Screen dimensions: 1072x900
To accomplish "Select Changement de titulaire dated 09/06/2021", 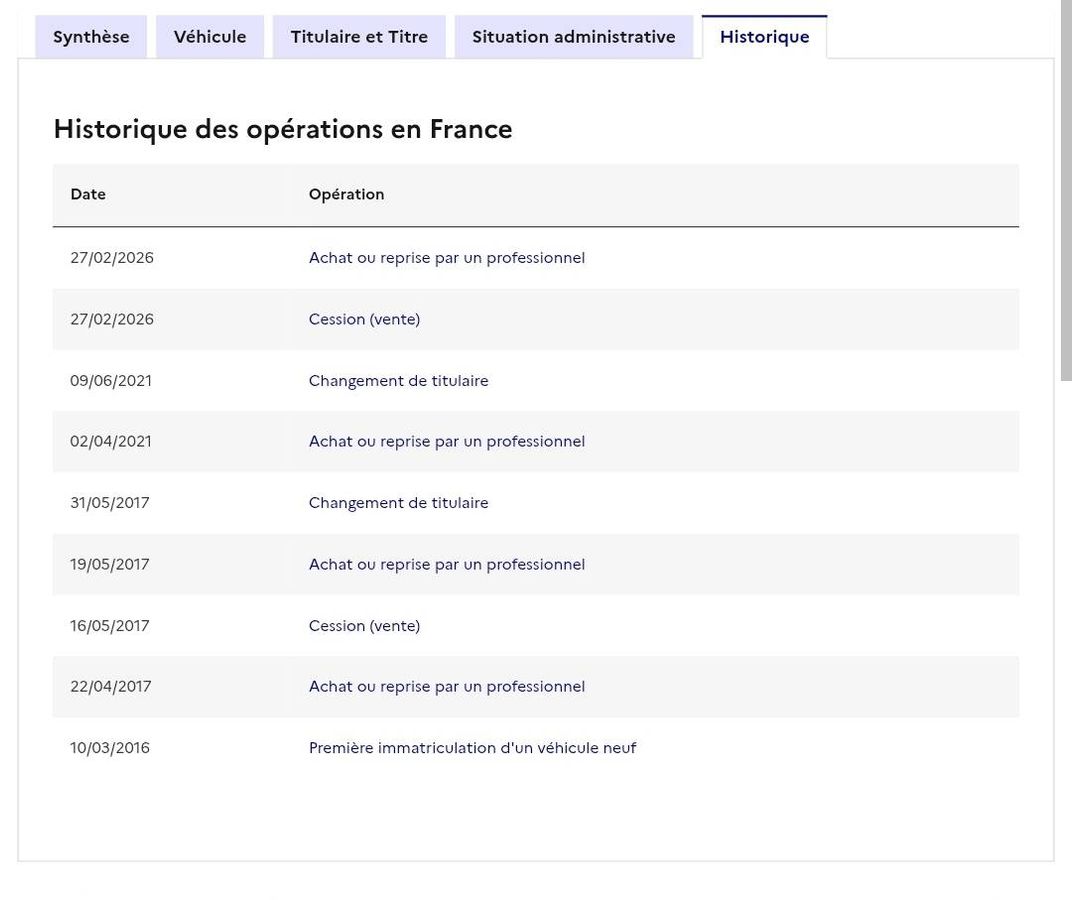I will (x=398, y=381).
